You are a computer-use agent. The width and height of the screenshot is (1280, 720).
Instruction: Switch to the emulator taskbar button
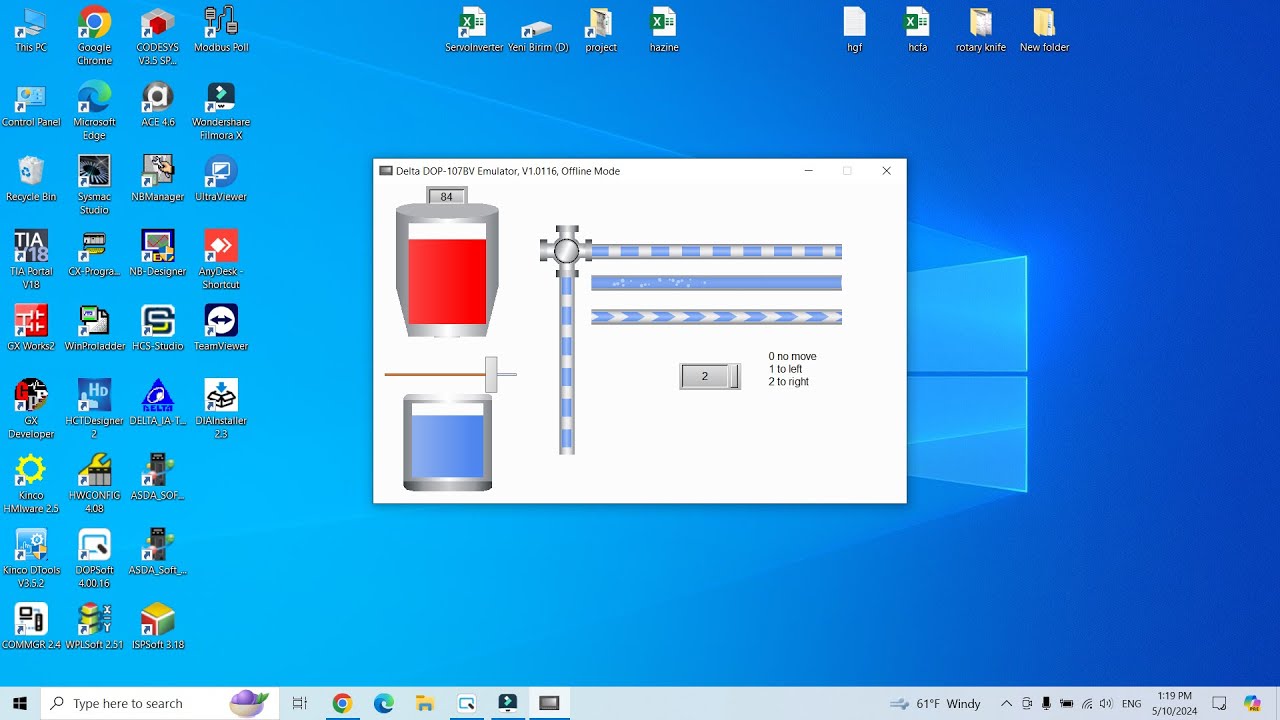[549, 703]
